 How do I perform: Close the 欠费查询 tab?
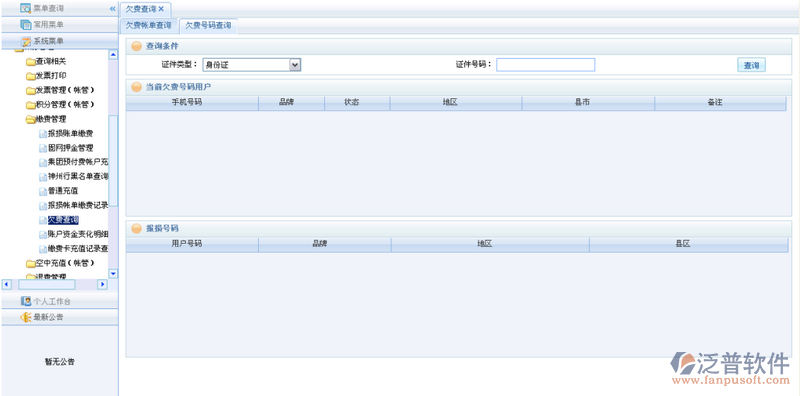(x=161, y=9)
